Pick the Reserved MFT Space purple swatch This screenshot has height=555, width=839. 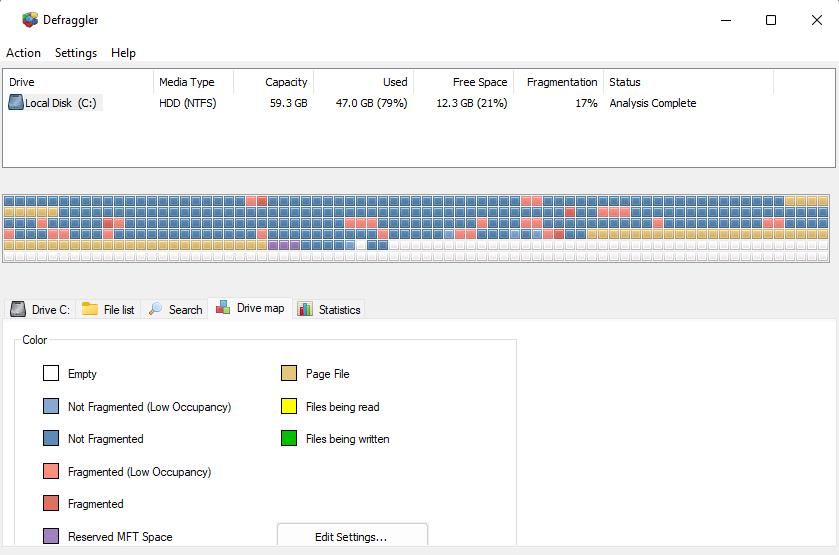click(x=51, y=536)
